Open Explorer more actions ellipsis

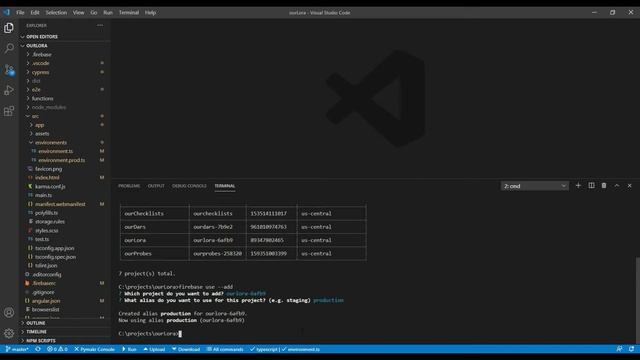click(100, 25)
